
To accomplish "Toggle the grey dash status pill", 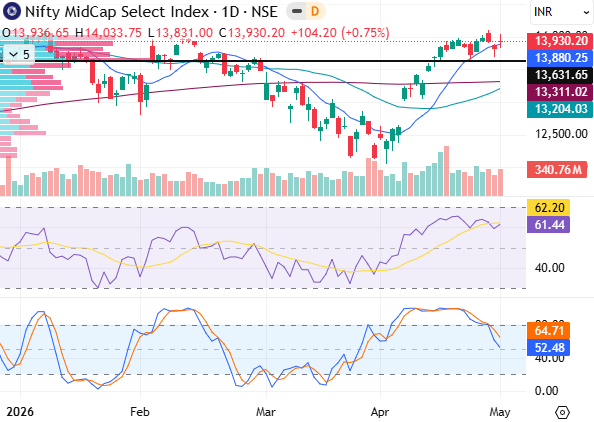I will pyautogui.click(x=297, y=11).
